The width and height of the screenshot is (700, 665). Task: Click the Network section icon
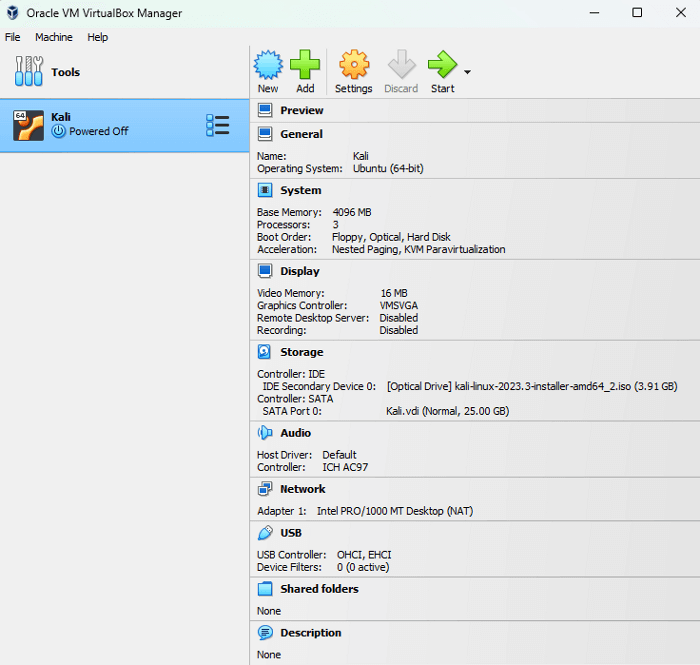click(x=265, y=489)
